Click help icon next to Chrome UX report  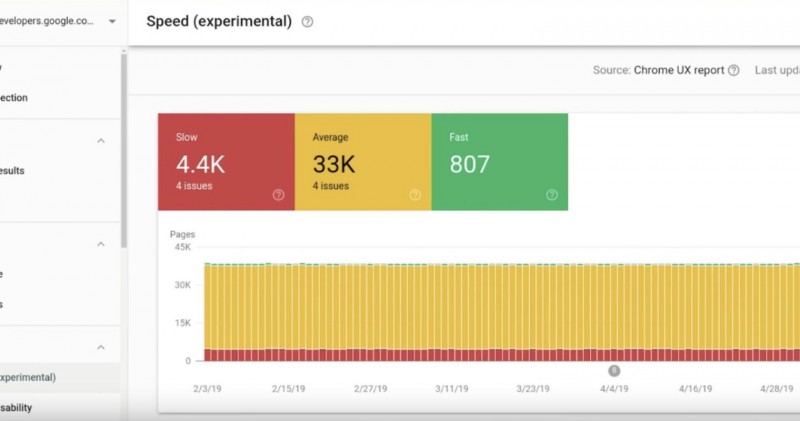[x=734, y=71]
